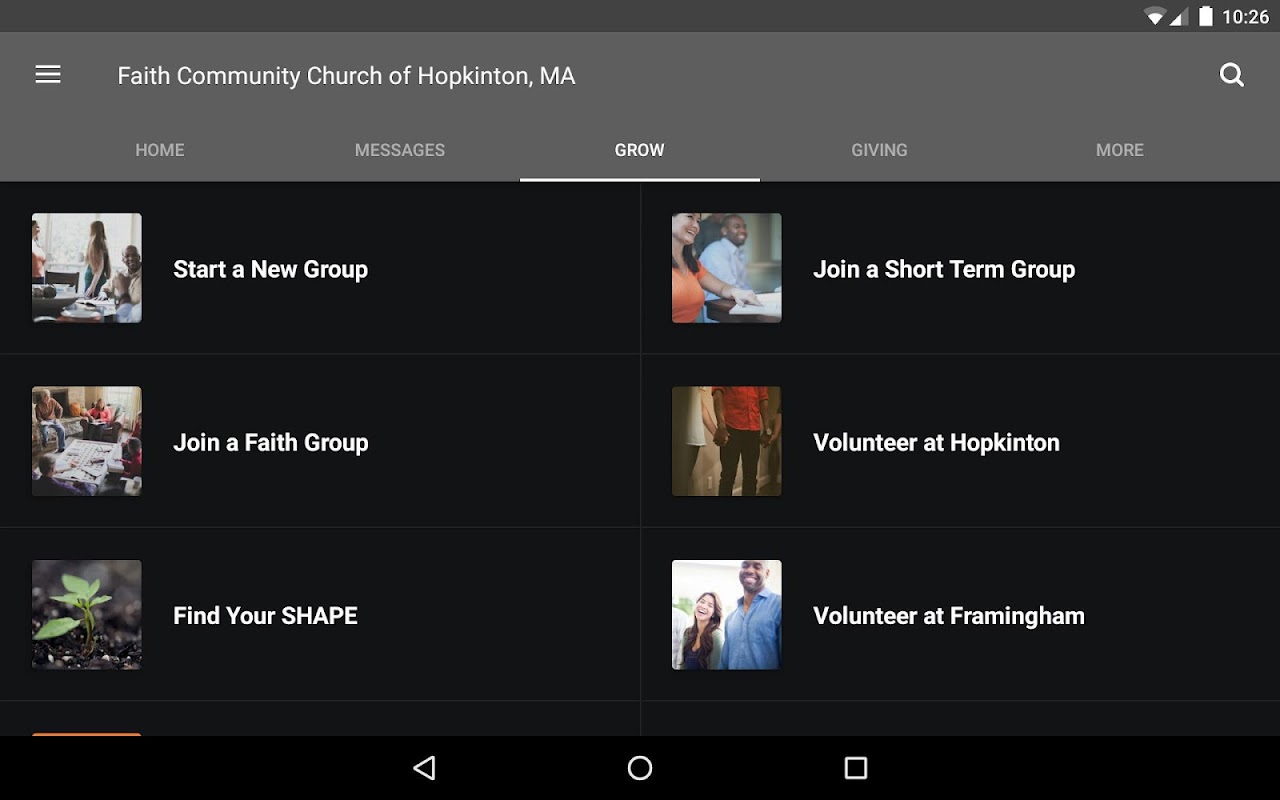Open the Giving tab
This screenshot has width=1280, height=800.
click(880, 150)
